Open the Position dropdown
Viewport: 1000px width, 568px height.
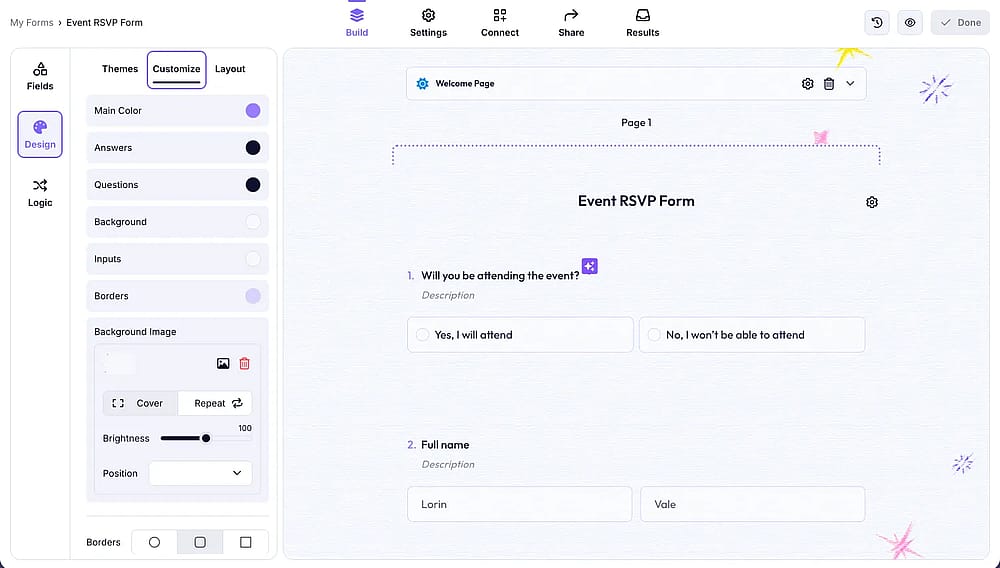pos(200,473)
